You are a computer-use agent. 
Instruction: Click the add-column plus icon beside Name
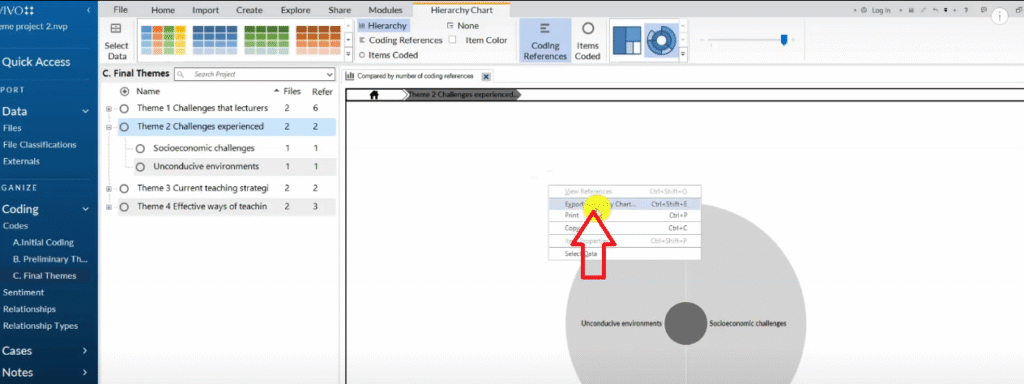click(125, 91)
